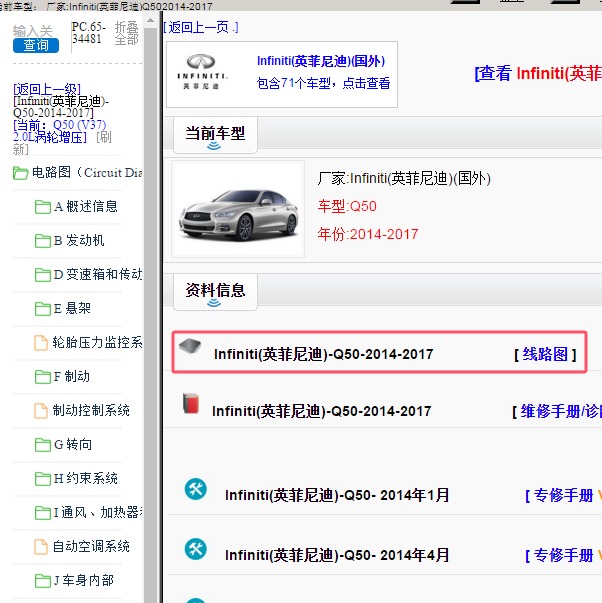Select the 当前车型 tab header
The width and height of the screenshot is (602, 603).
[215, 135]
